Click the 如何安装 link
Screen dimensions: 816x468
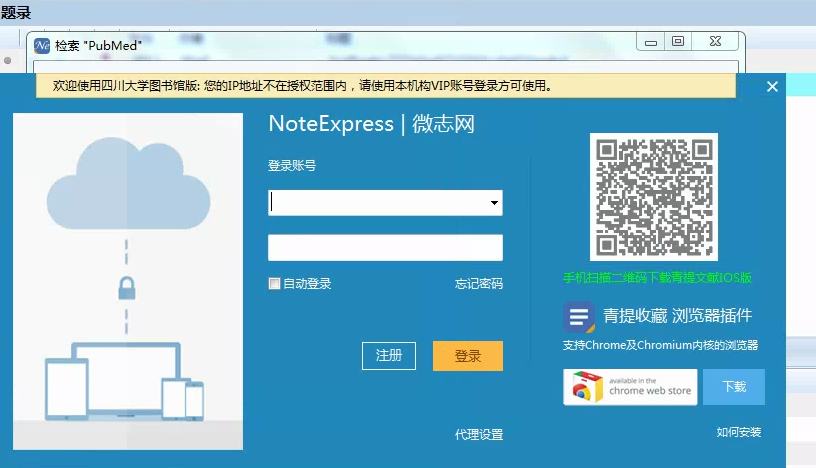(739, 433)
